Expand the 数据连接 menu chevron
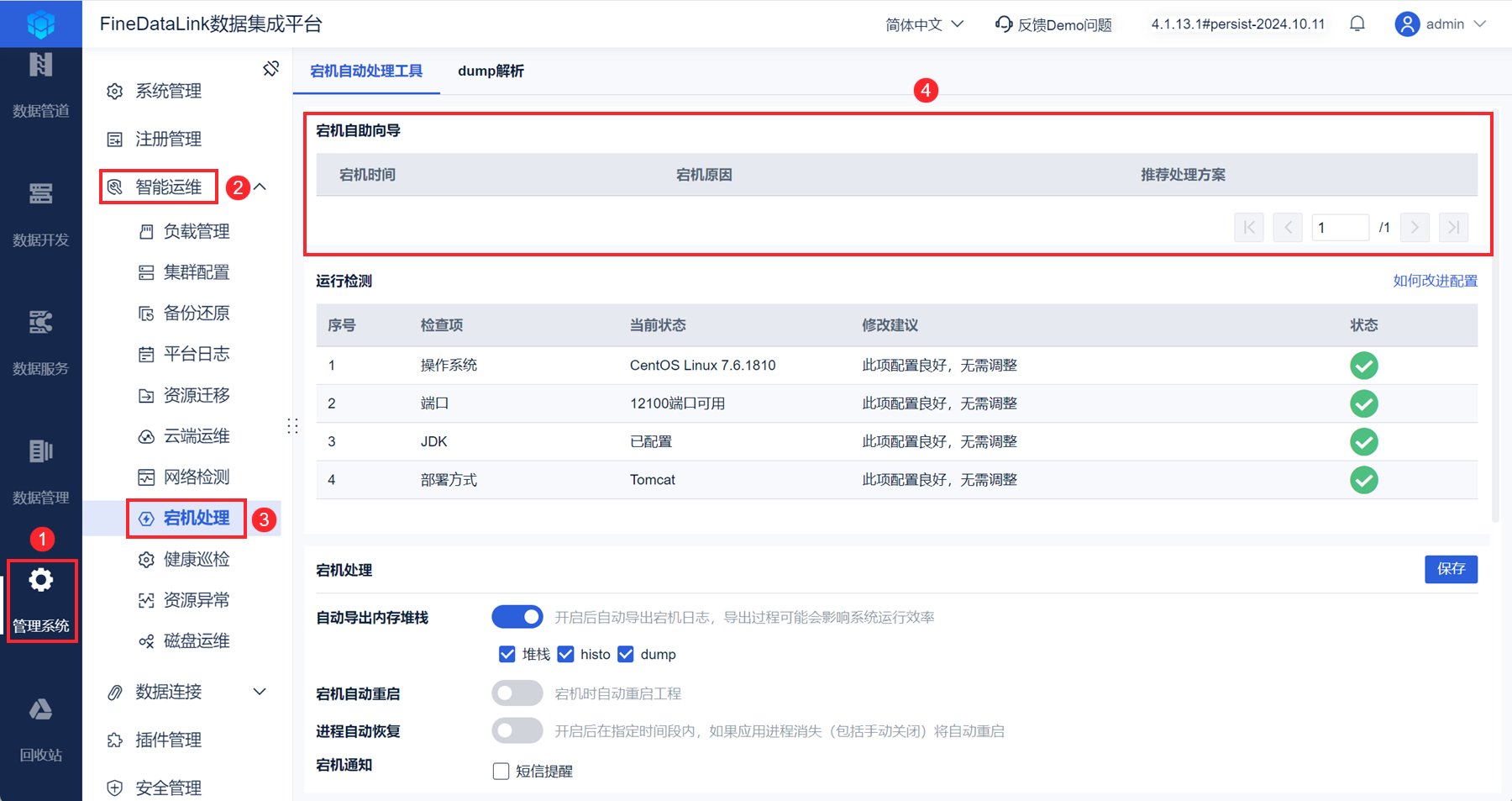 tap(260, 692)
